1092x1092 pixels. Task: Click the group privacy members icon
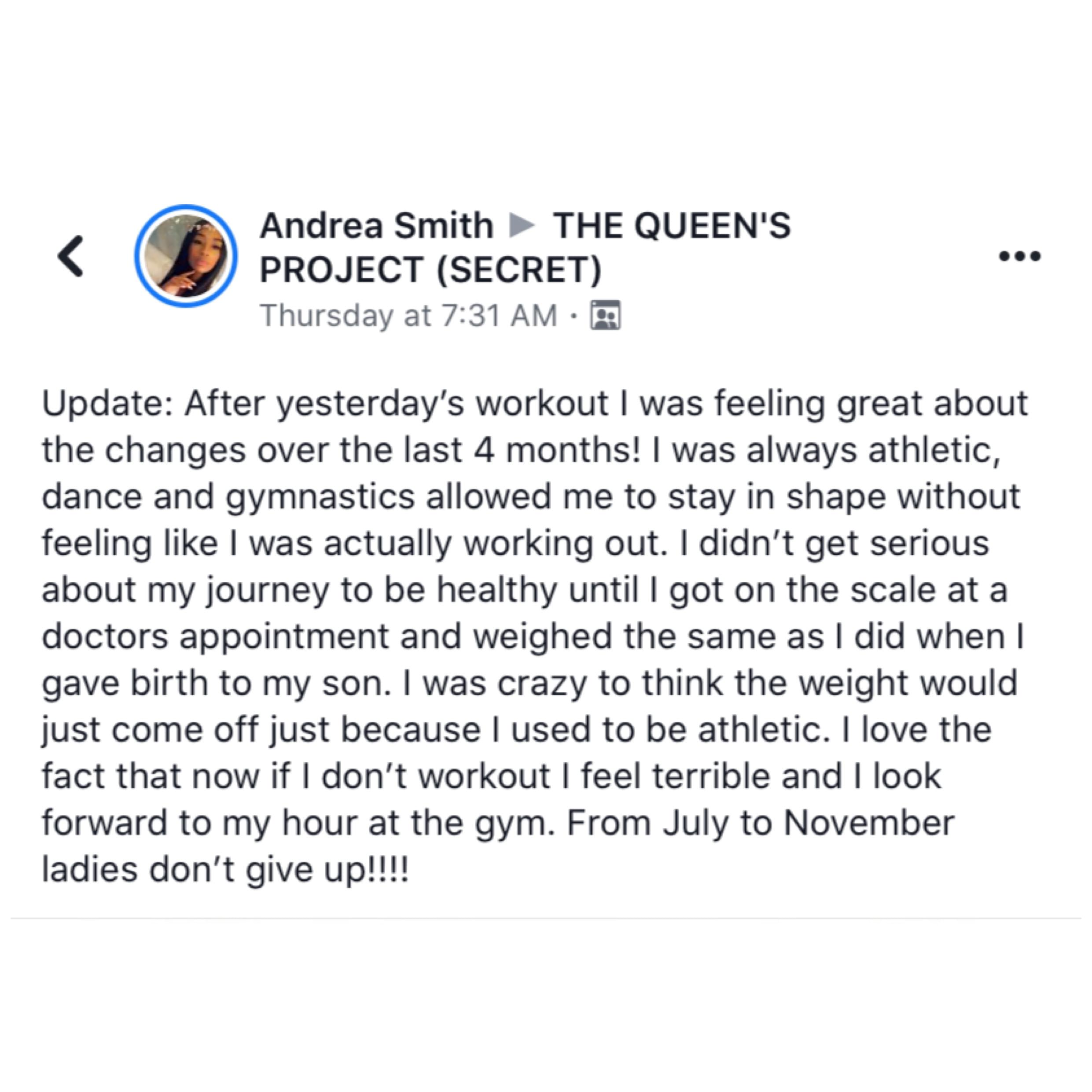tap(605, 316)
